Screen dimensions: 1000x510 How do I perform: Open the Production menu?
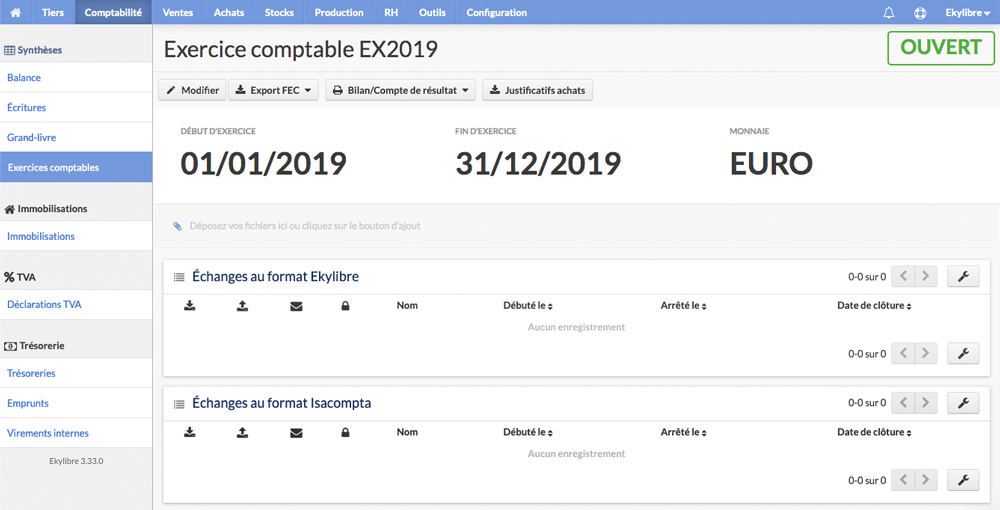[339, 12]
